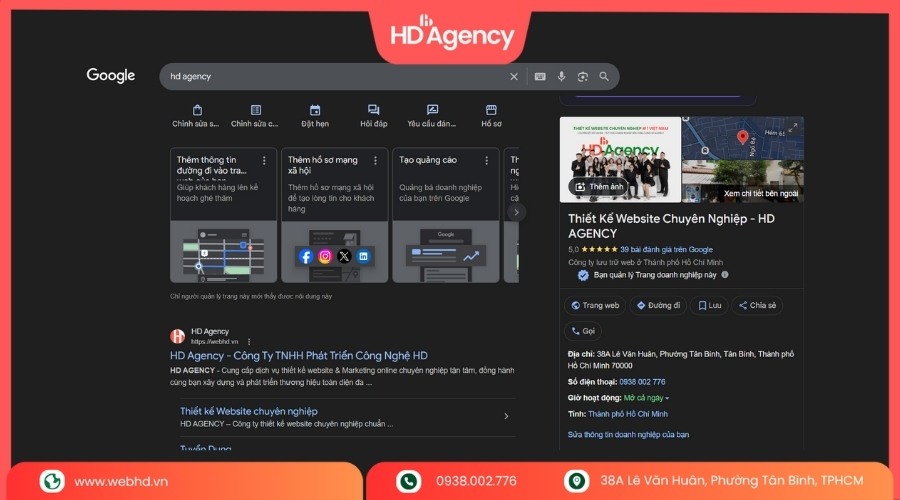Screen dimensions: 900x500
Task: Click the verified badge beside Bạn quản lý Trang
Action: coord(583,276)
